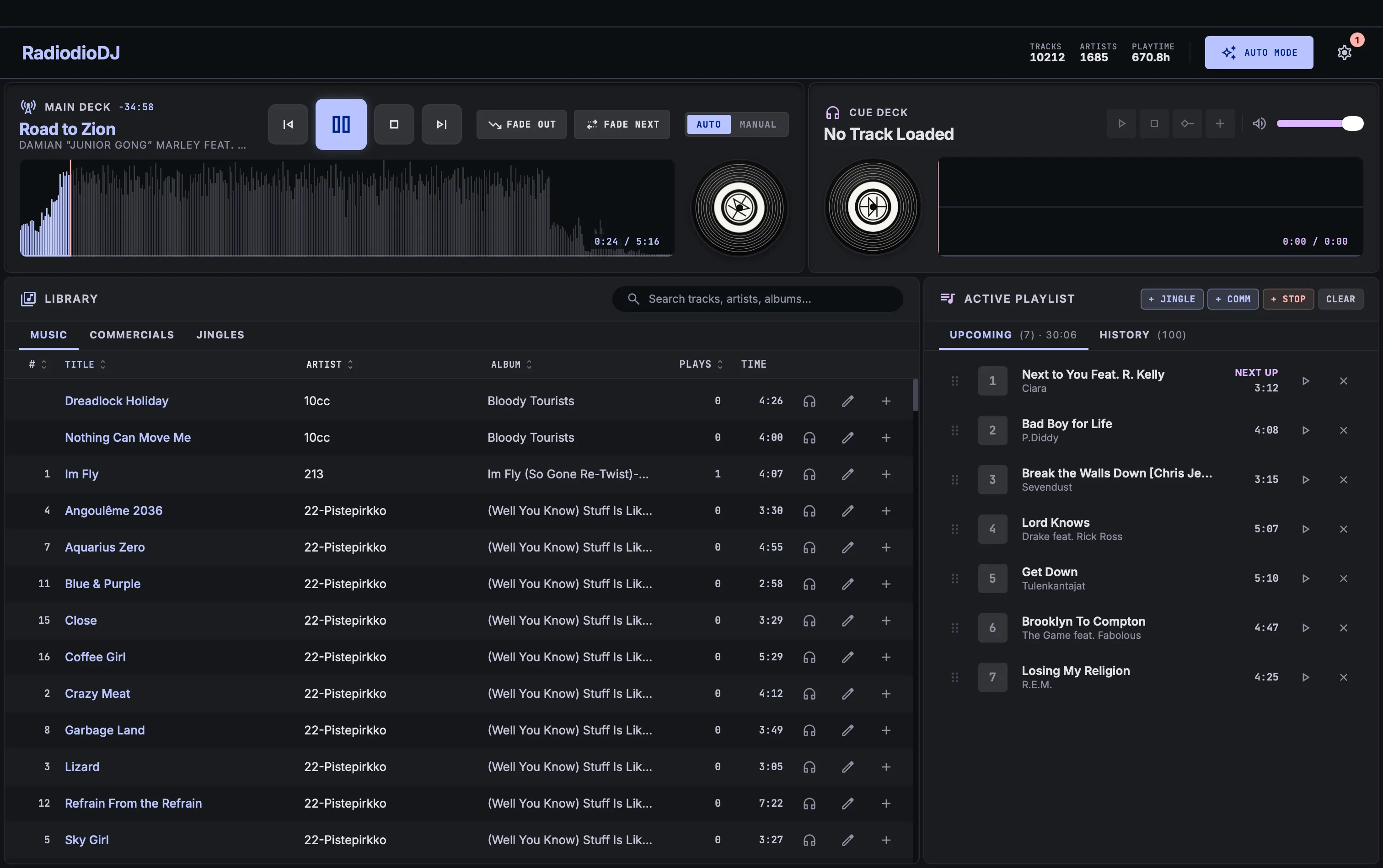The height and width of the screenshot is (868, 1383).
Task: Open the COMMERCIALS library tab
Action: pyautogui.click(x=132, y=335)
